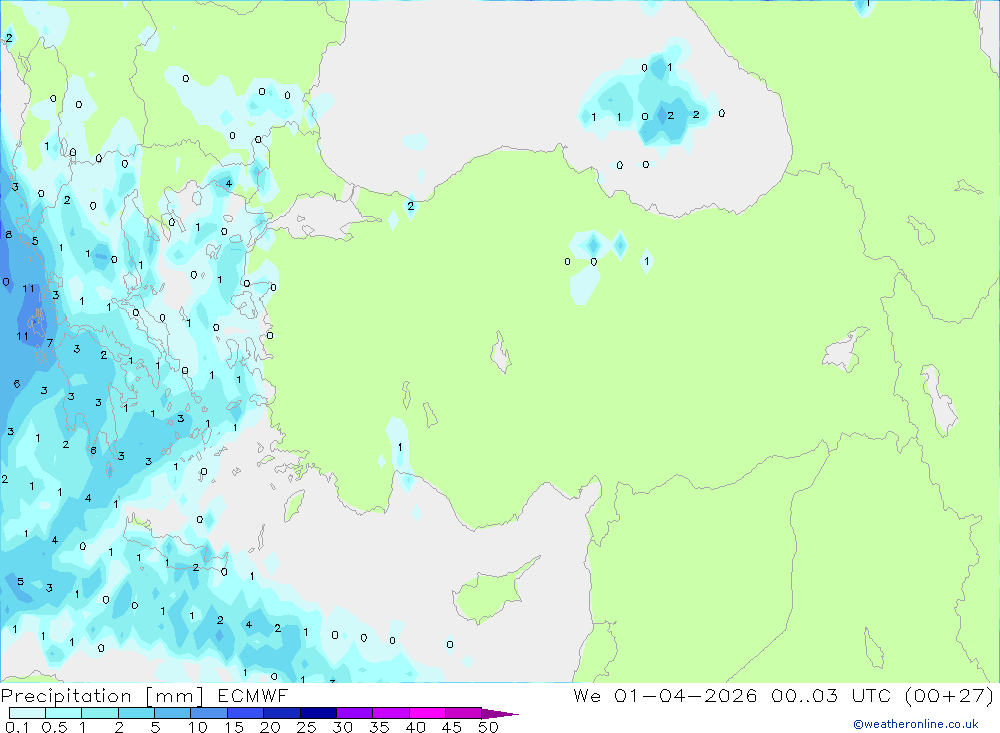1000x733 pixels.
Task: Click the '30' legend scale label
Action: pos(342,727)
